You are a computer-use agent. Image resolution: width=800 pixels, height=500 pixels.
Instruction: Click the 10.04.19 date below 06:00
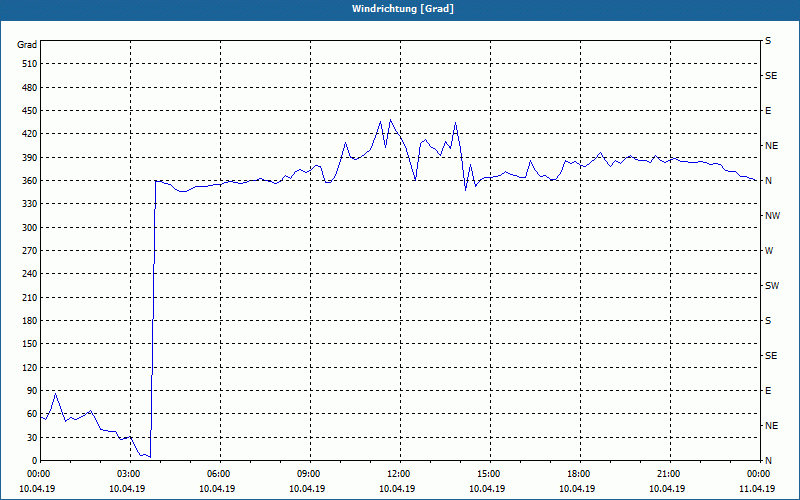(x=217, y=488)
